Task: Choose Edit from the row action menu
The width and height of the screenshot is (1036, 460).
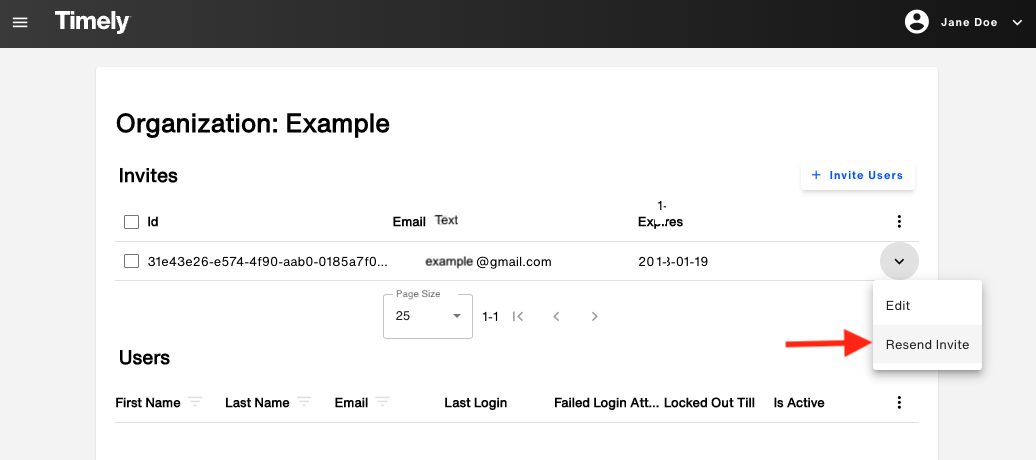Action: pyautogui.click(x=927, y=305)
